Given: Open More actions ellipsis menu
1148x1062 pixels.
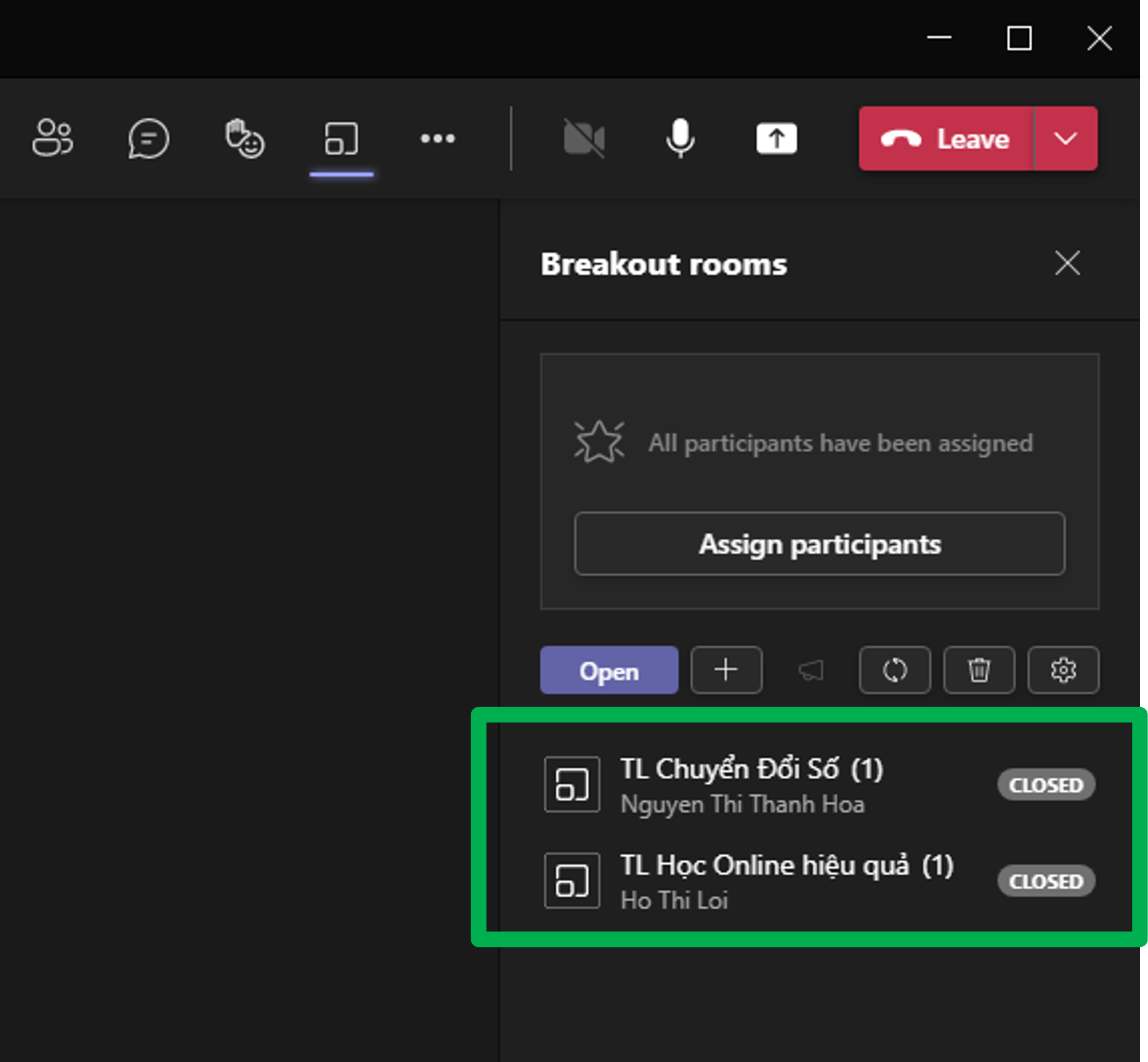Looking at the screenshot, I should coord(437,138).
